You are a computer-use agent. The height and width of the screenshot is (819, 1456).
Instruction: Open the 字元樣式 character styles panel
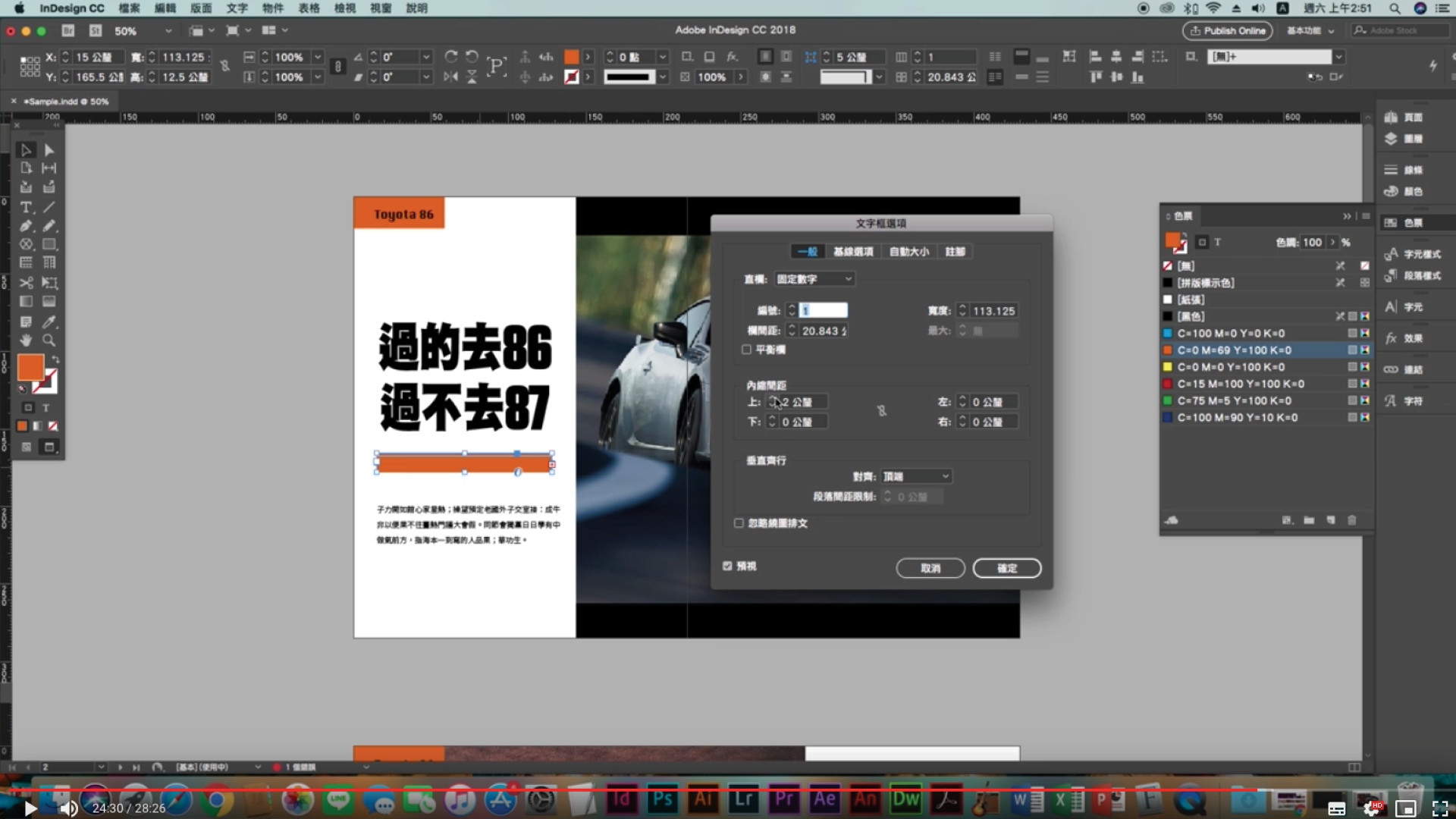[1412, 255]
